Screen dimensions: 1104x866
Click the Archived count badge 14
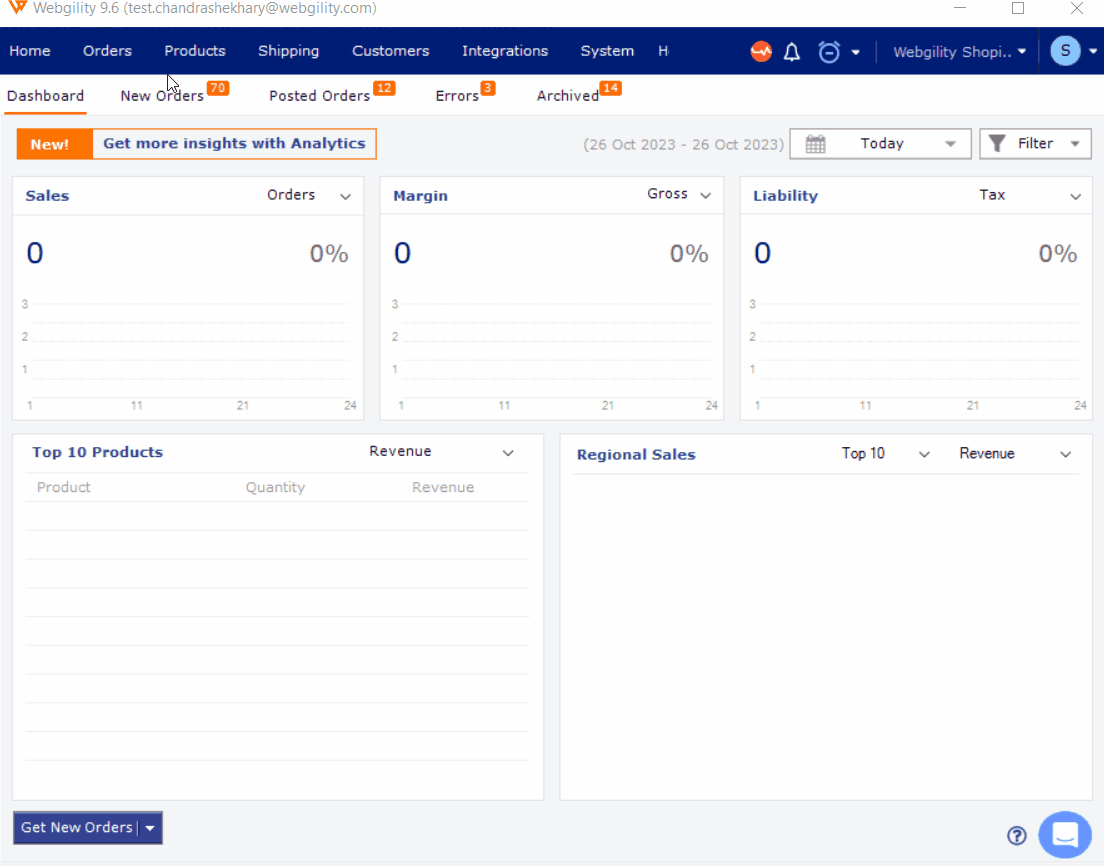click(610, 88)
